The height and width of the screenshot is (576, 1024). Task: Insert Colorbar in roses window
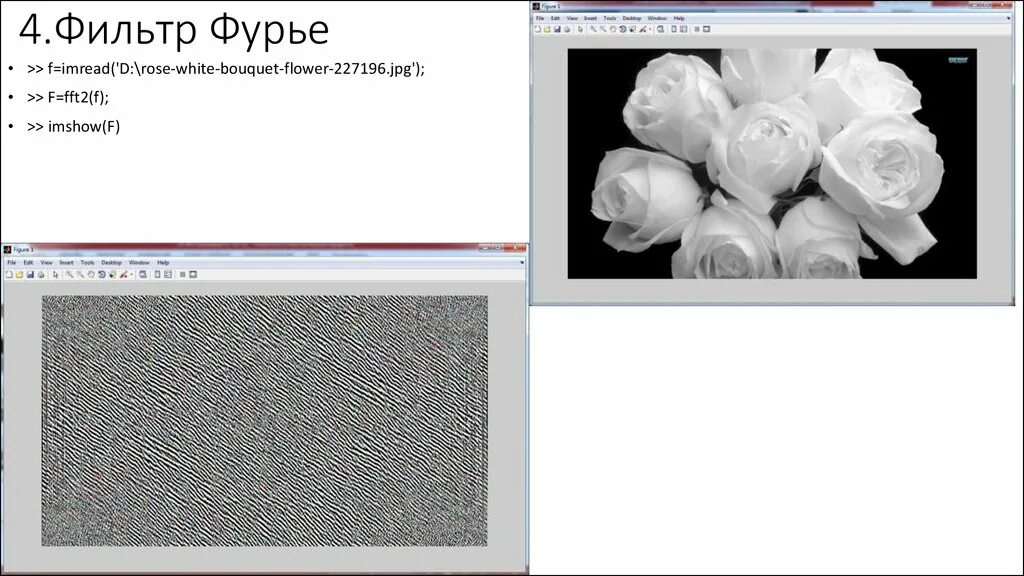674,29
